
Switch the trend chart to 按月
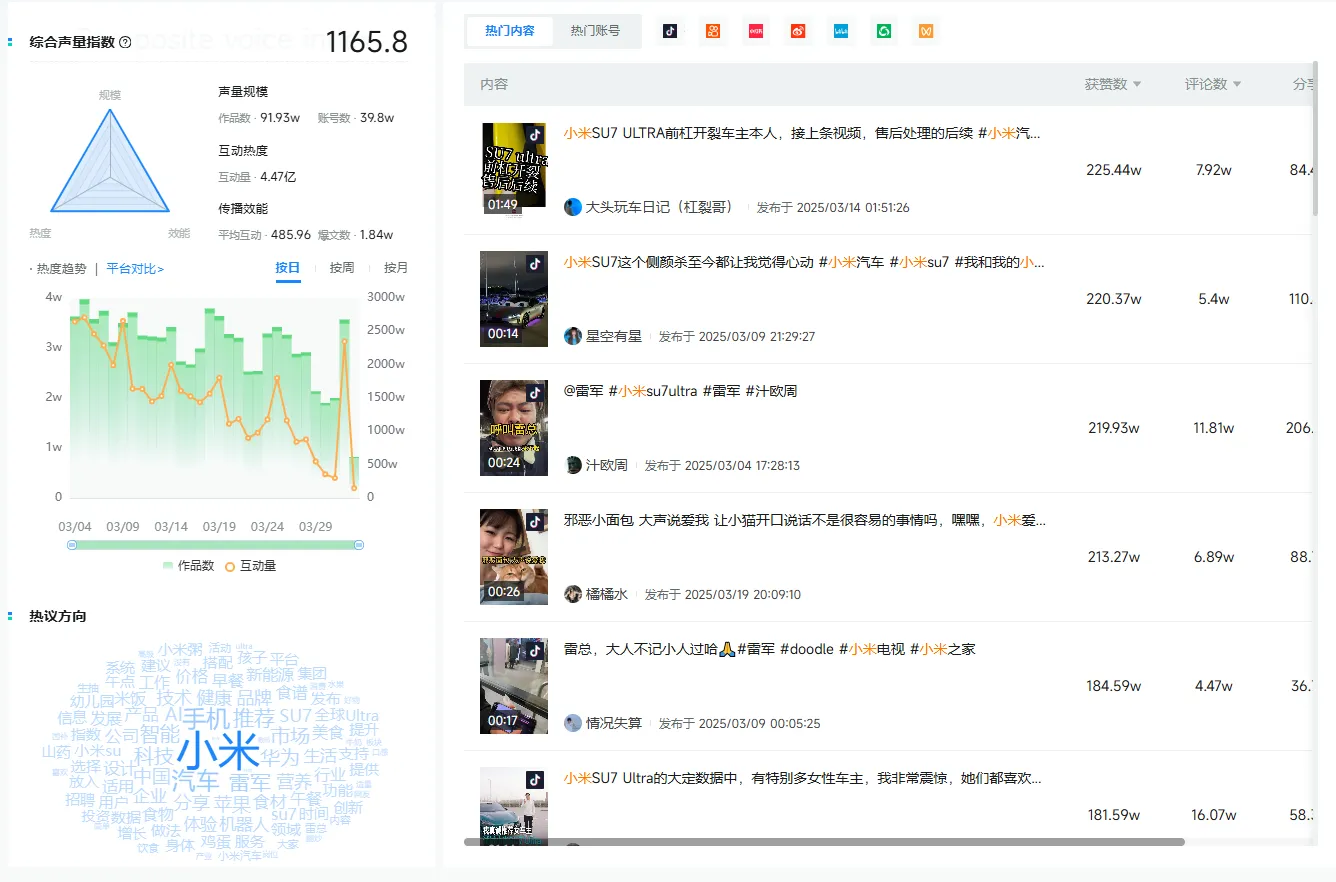click(396, 268)
